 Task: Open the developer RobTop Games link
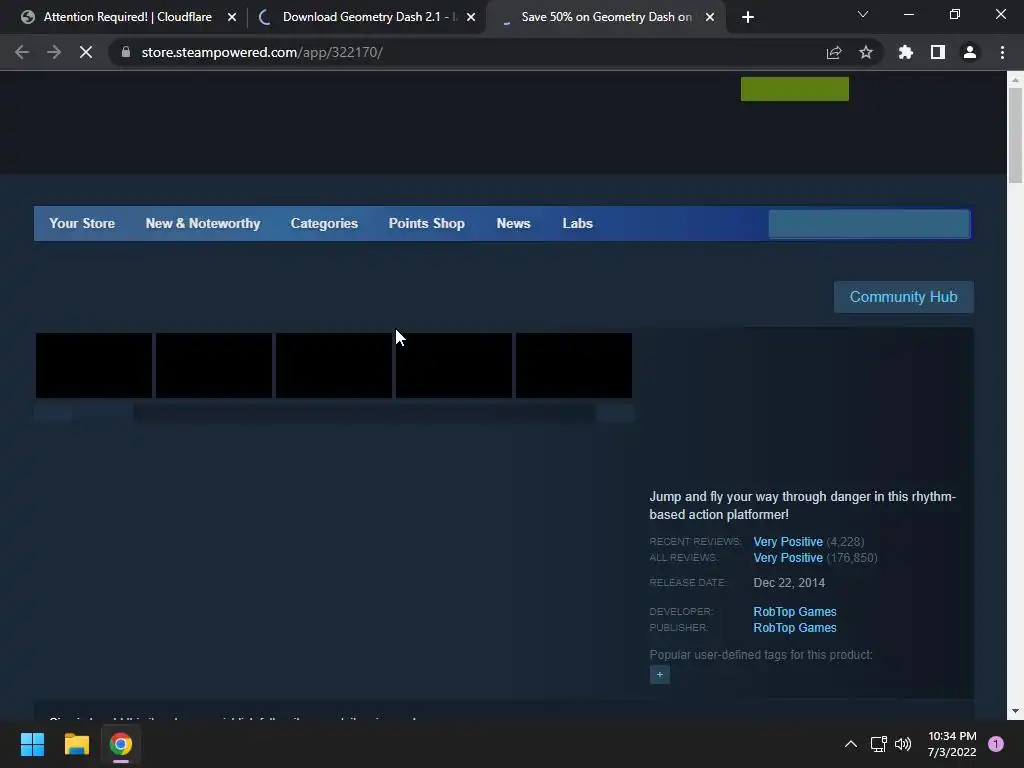795,612
